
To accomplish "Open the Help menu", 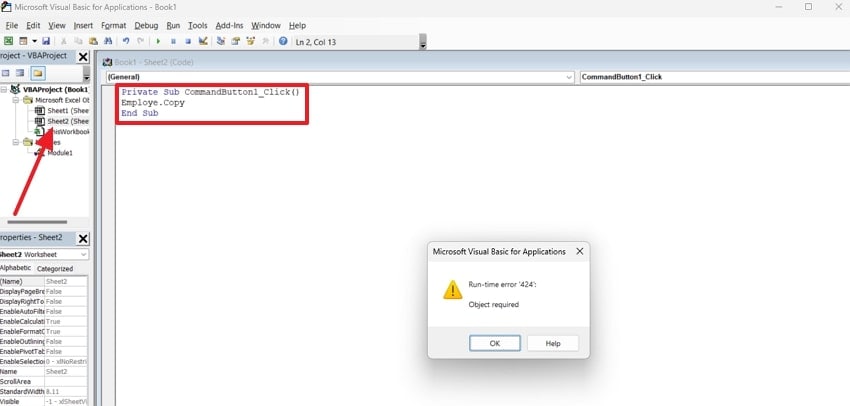I will (297, 25).
